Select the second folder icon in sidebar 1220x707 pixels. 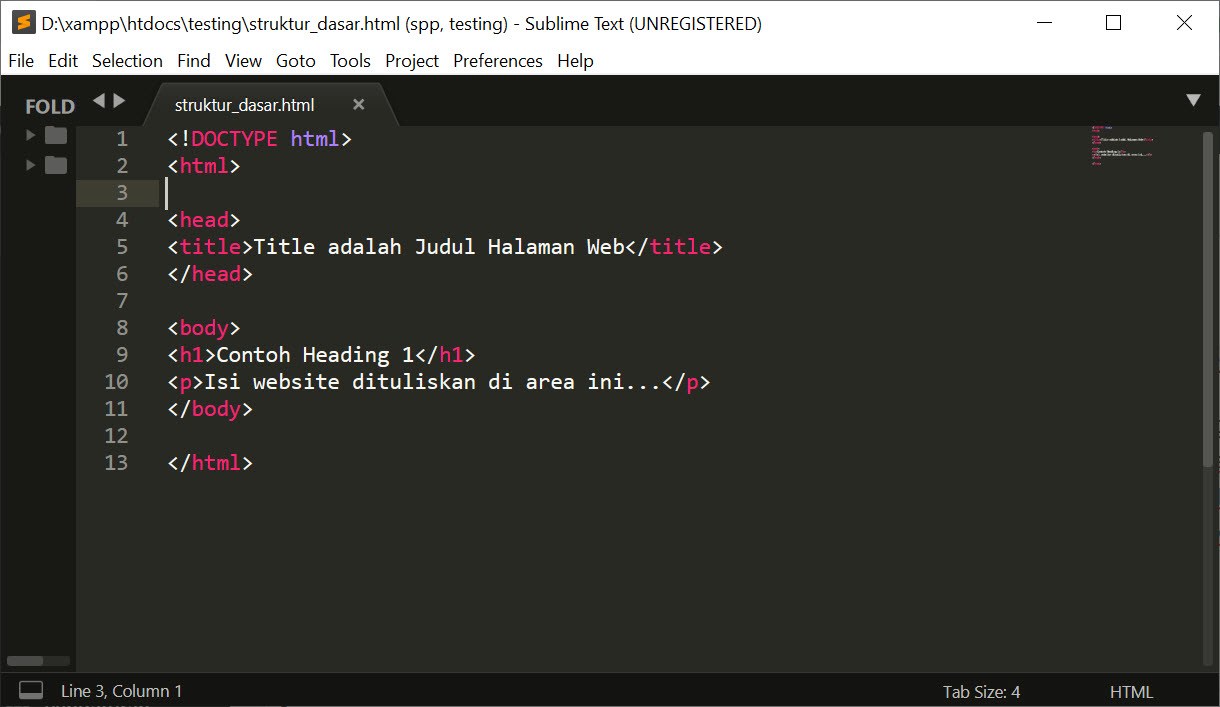[x=56, y=165]
